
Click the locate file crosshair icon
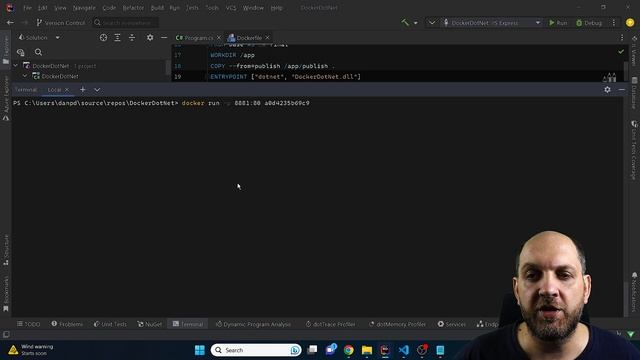click(103, 38)
